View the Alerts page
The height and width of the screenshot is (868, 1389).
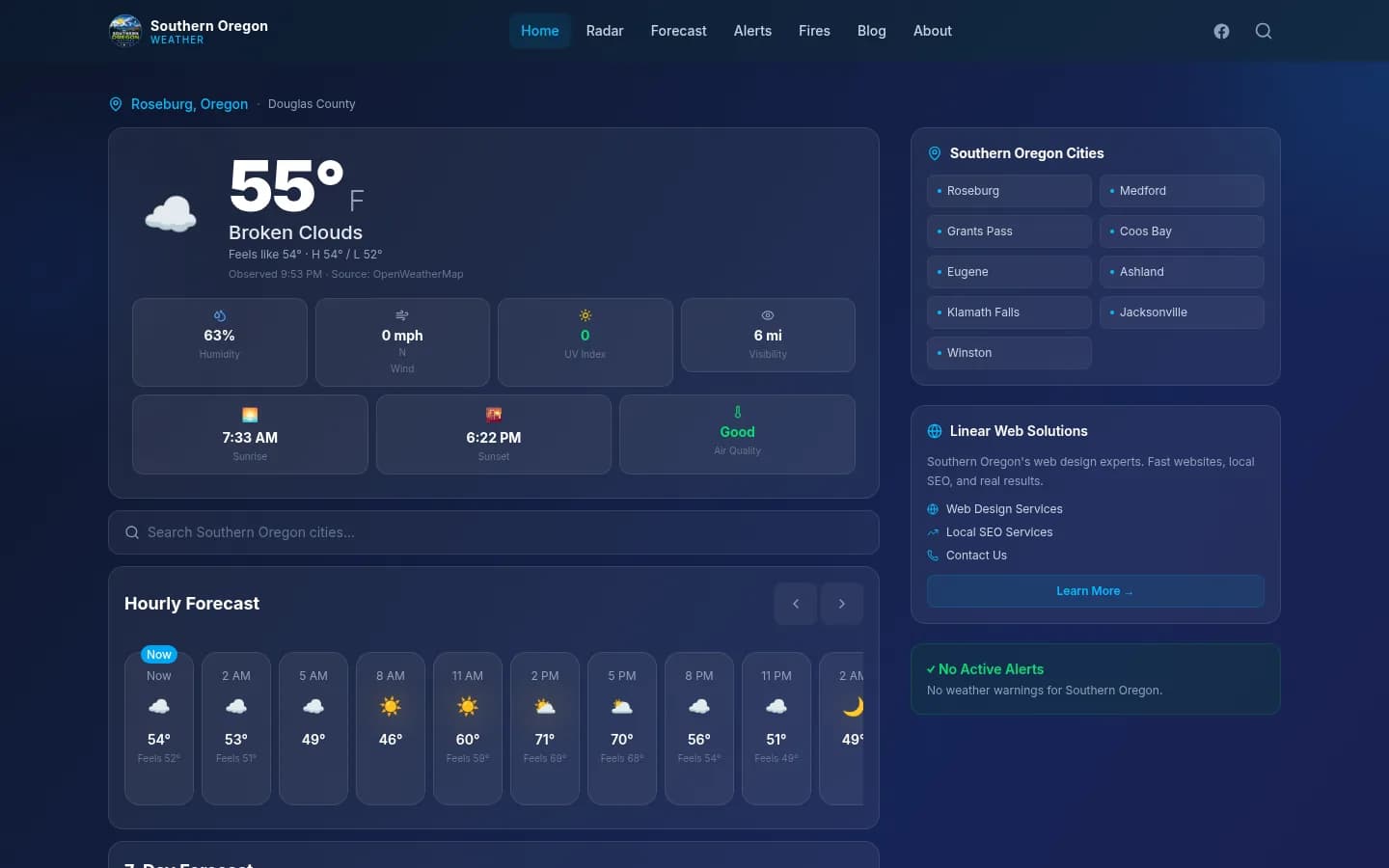click(752, 31)
